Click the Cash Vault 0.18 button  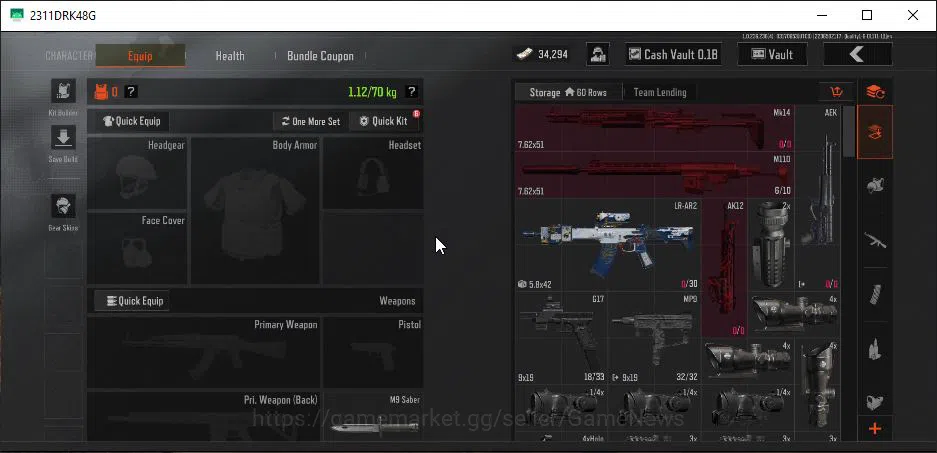pos(673,54)
